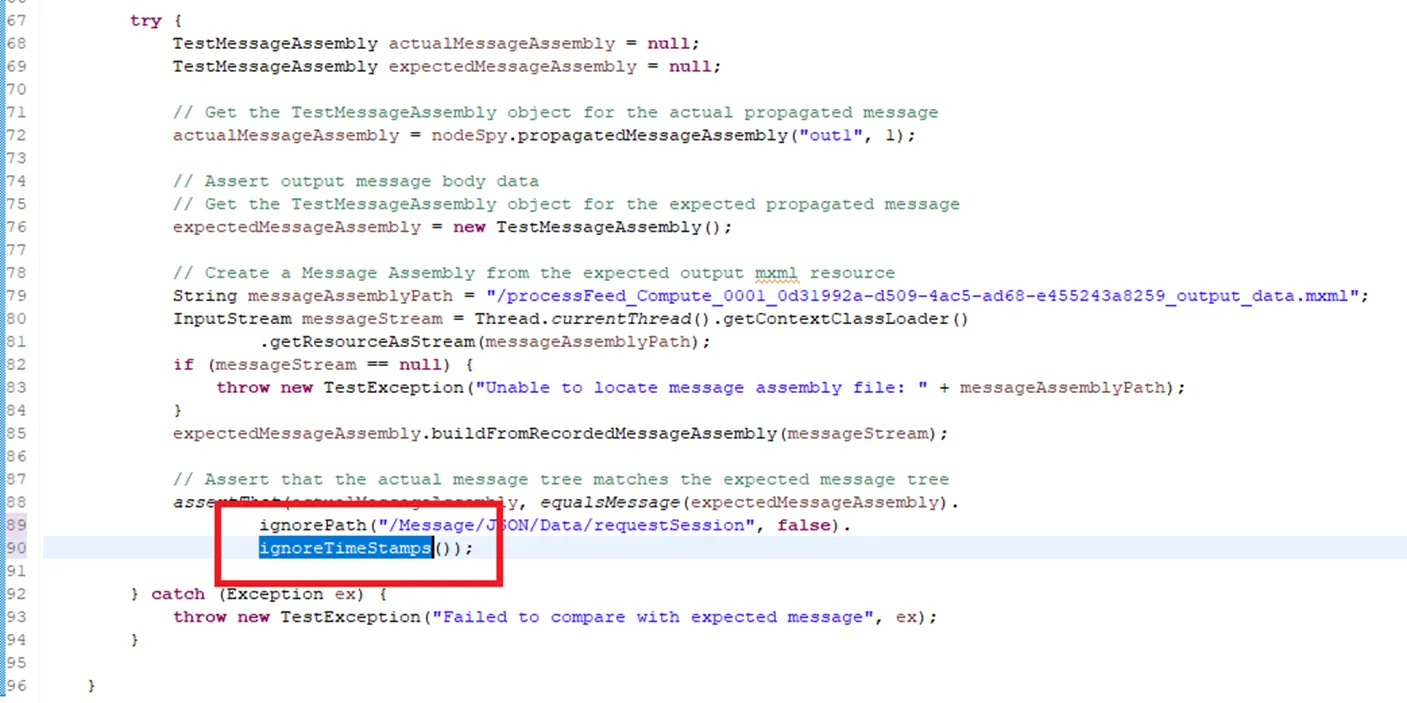Click the closing brace on line 84

coord(178,411)
